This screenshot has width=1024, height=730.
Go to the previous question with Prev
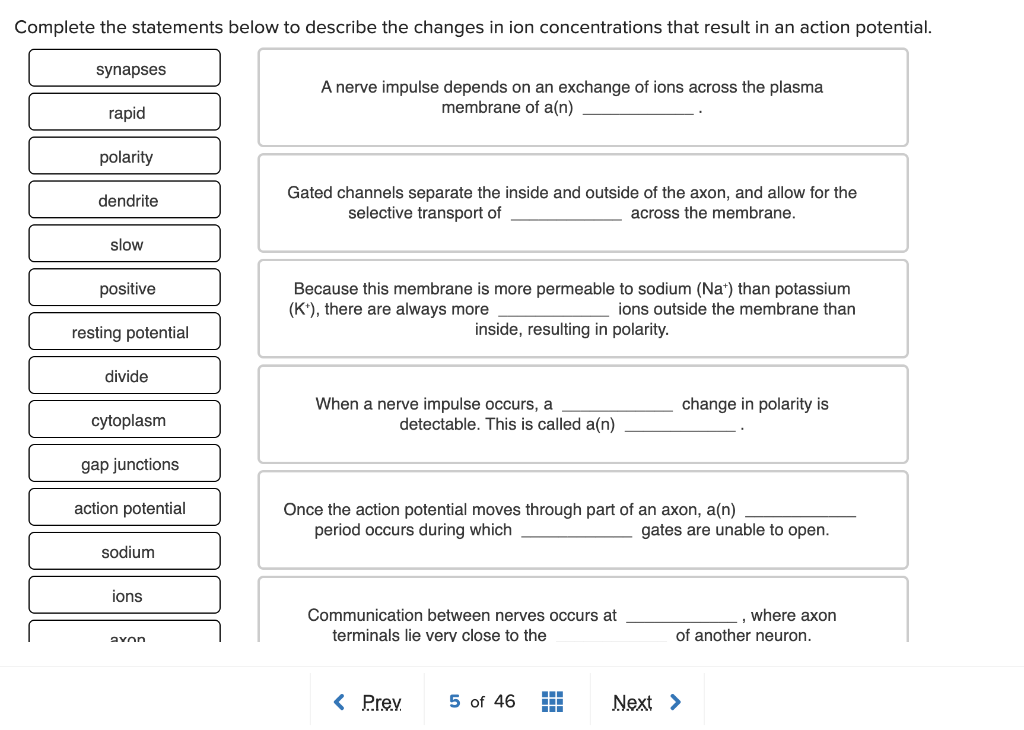tap(381, 701)
